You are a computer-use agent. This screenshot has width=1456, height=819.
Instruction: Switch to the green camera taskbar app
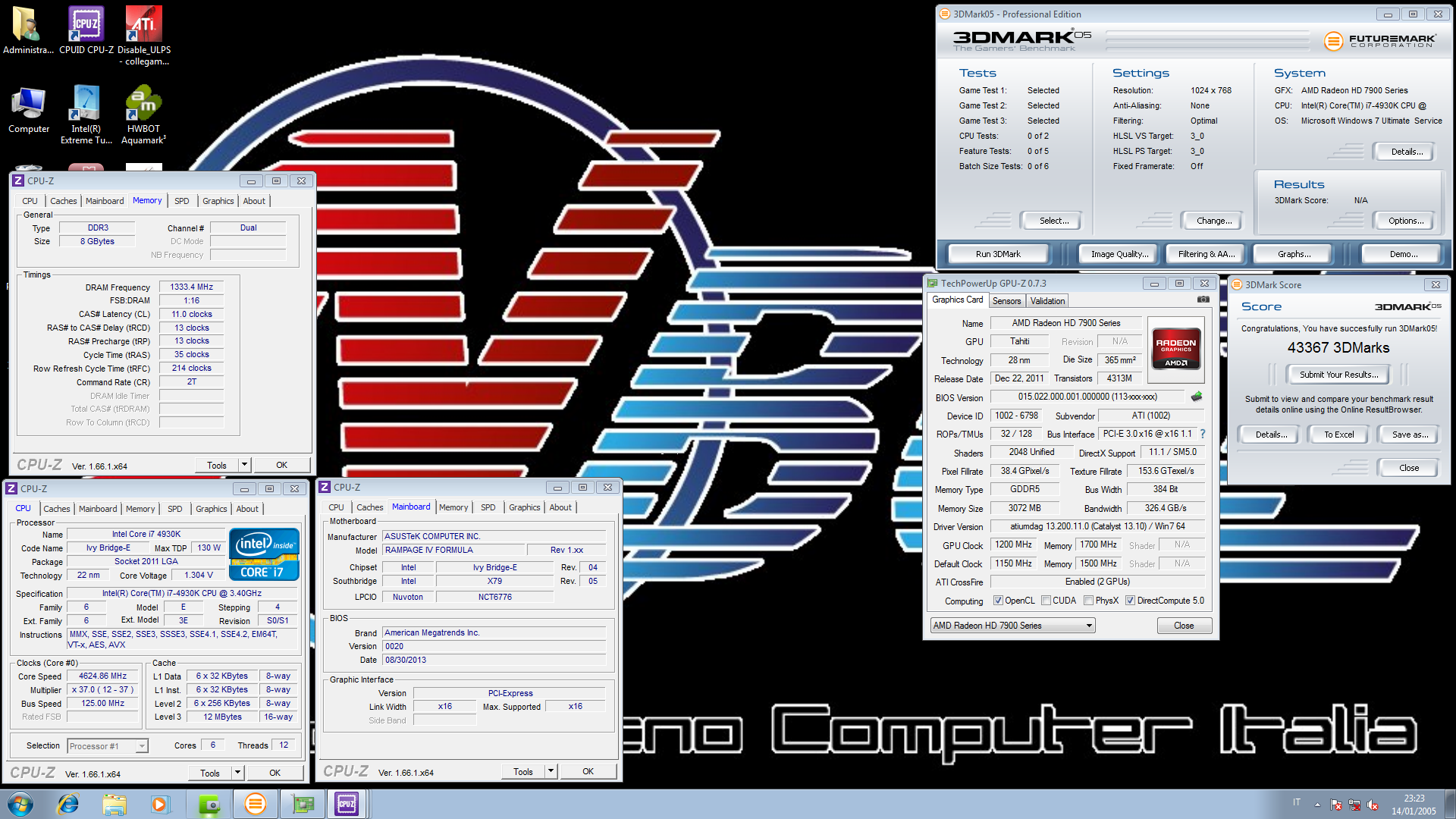tap(209, 804)
